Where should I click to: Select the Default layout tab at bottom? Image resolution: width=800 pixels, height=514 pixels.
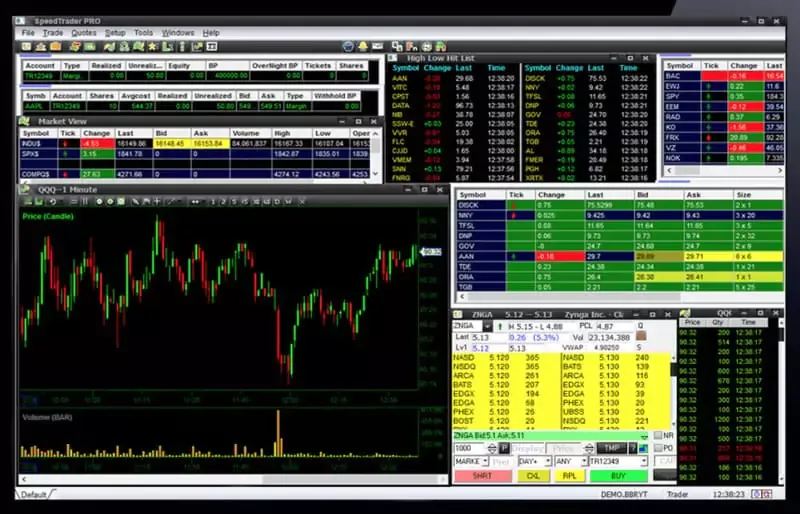point(34,494)
